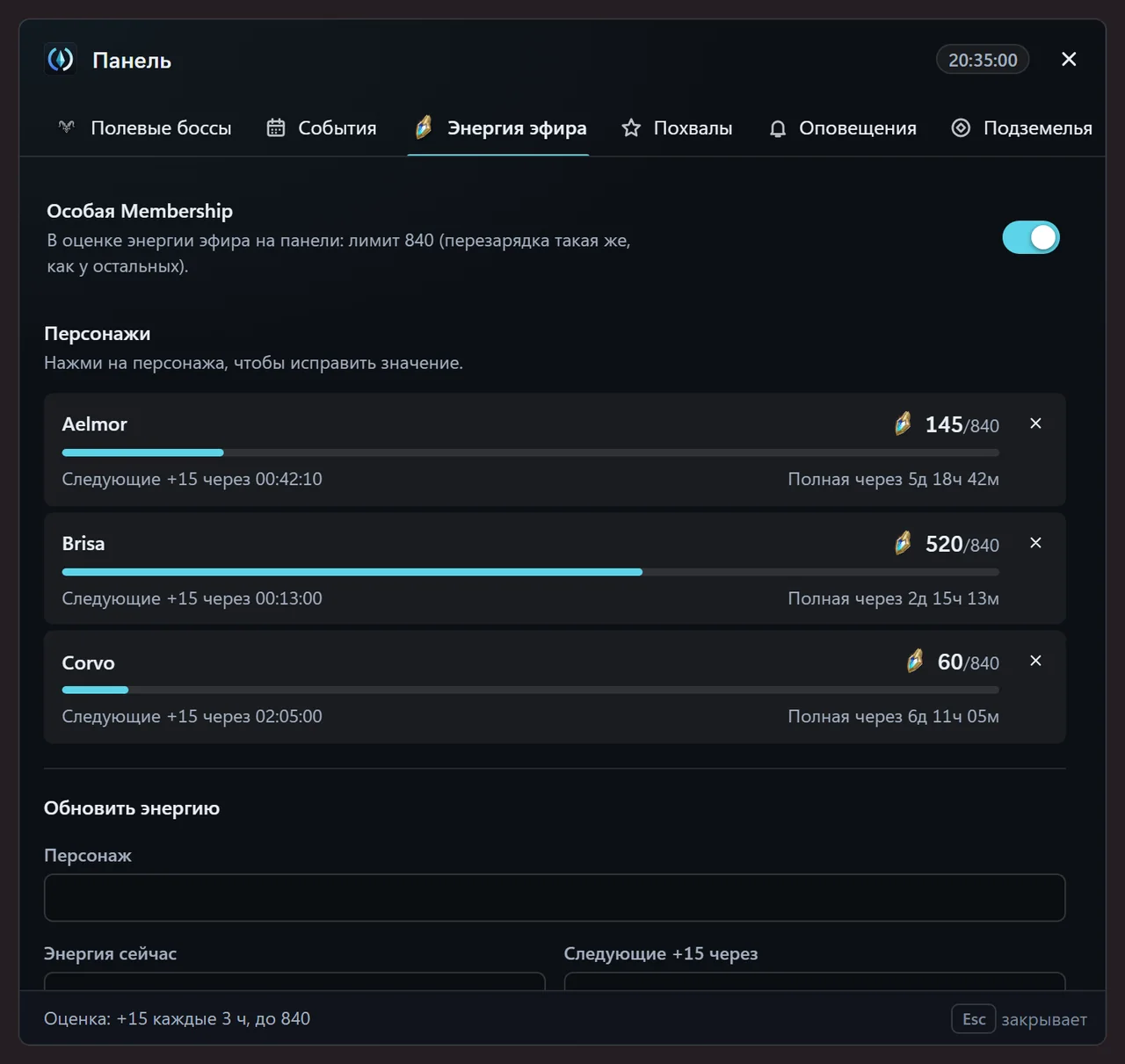Viewport: 1125px width, 1064px height.
Task: Click Corvo's energy progress bar
Action: [530, 690]
